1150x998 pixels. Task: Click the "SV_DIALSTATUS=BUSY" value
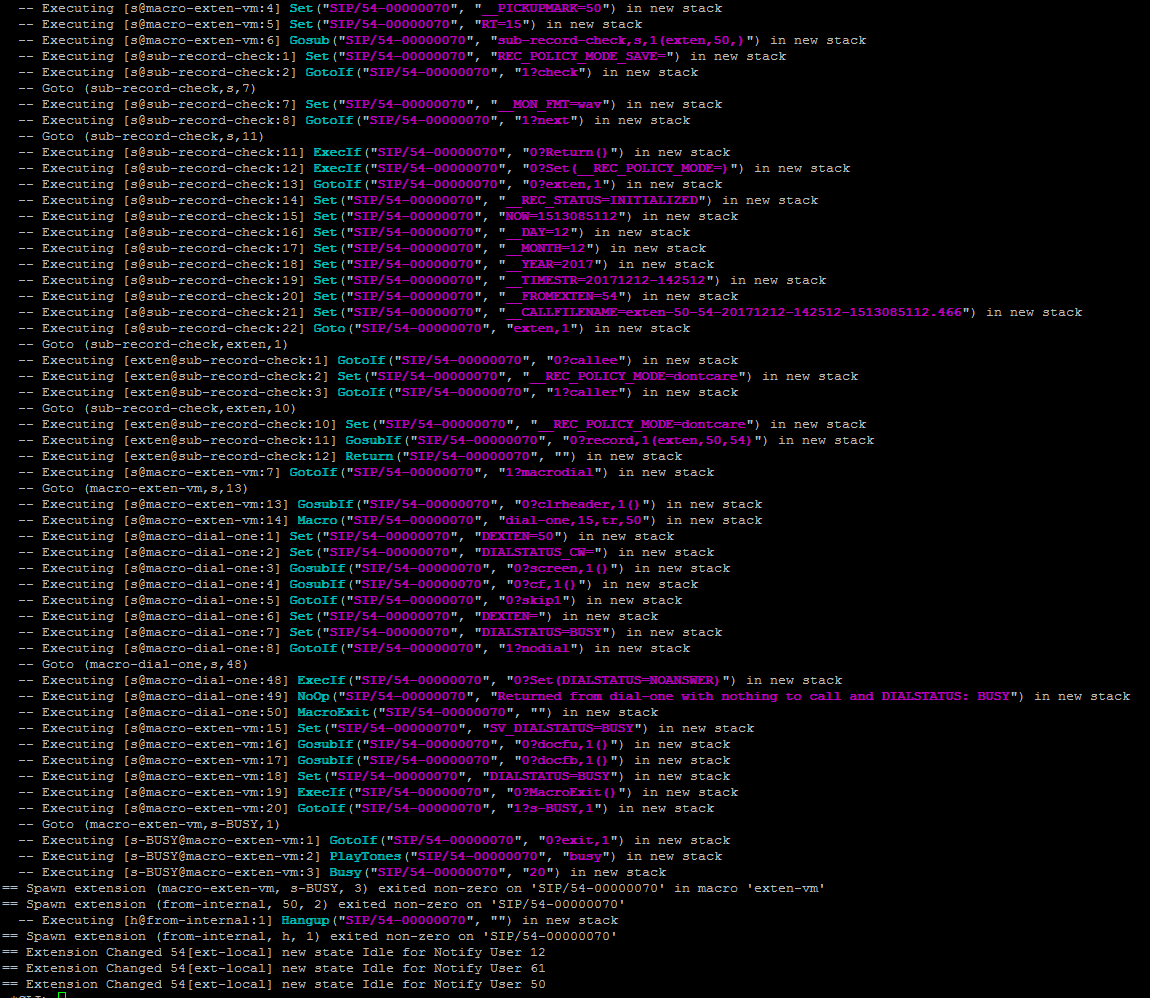point(562,729)
